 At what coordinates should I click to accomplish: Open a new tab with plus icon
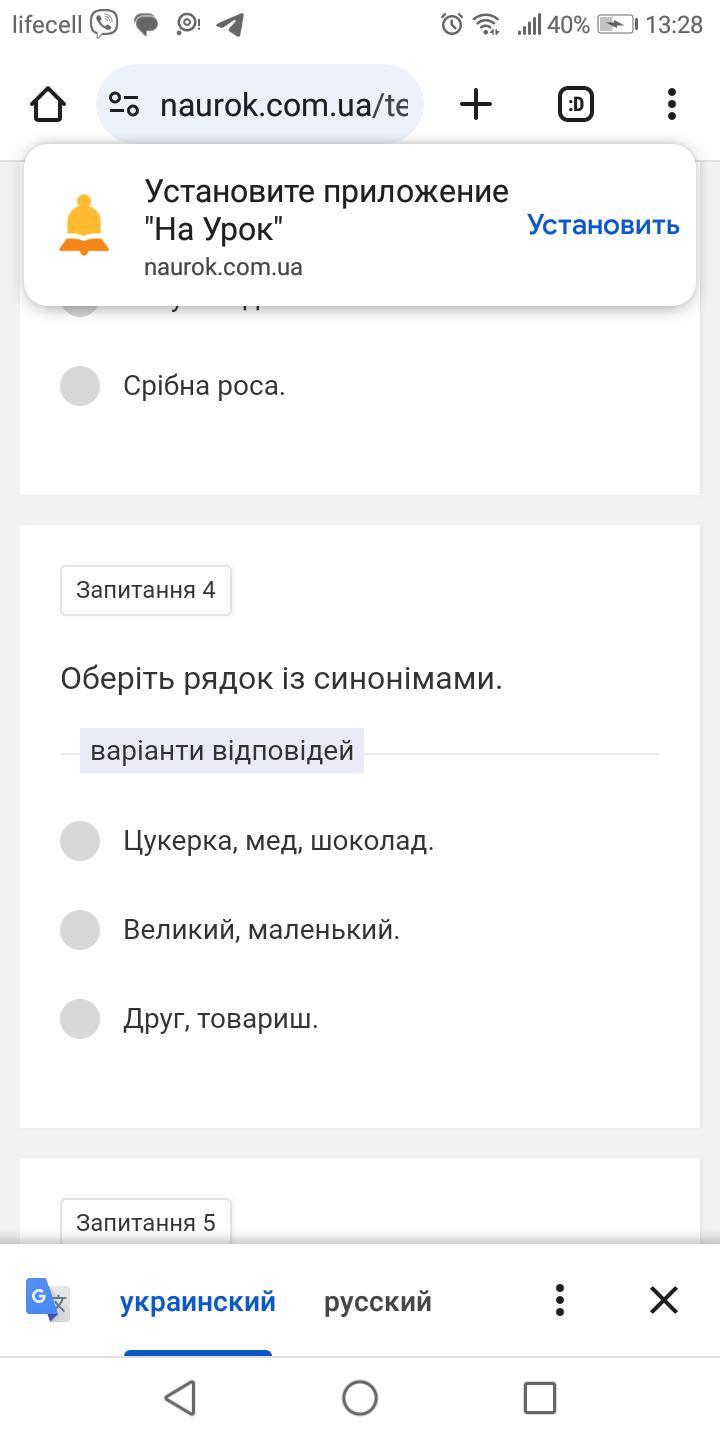[x=476, y=104]
